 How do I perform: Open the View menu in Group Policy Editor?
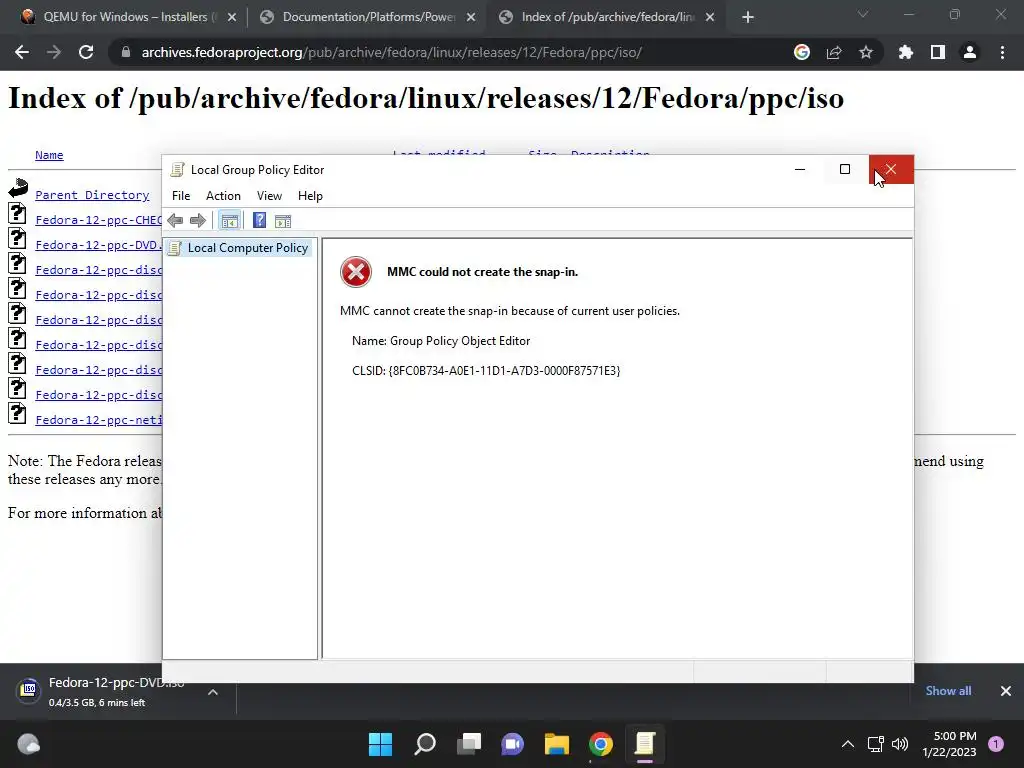pyautogui.click(x=269, y=196)
